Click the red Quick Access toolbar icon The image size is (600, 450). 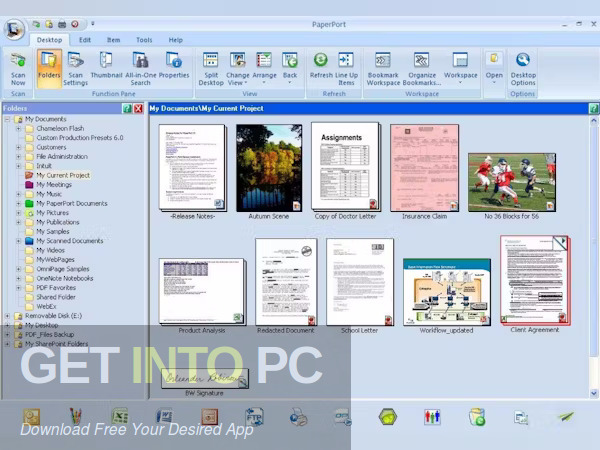75,24
